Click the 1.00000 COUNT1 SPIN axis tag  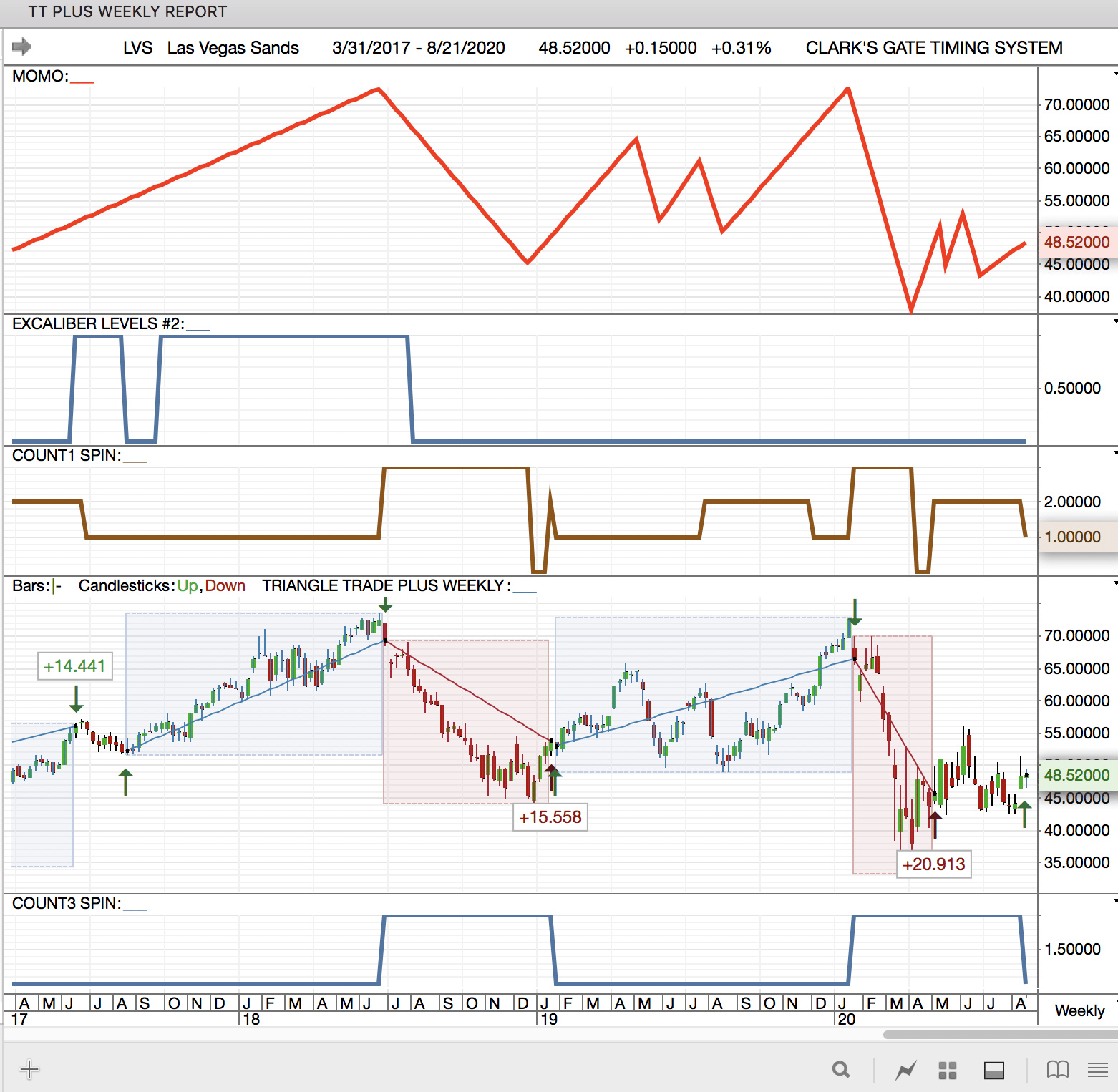coord(1078,537)
